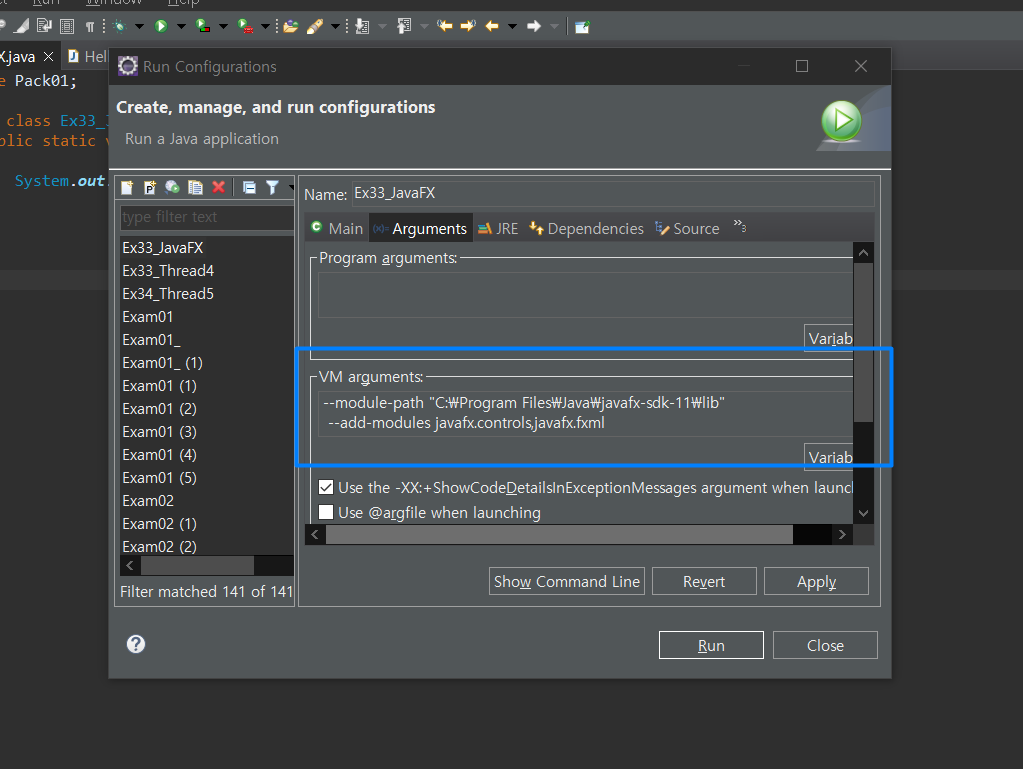Select Exam01 (3) configuration
Screen dimensions: 1023x769
pos(159,432)
